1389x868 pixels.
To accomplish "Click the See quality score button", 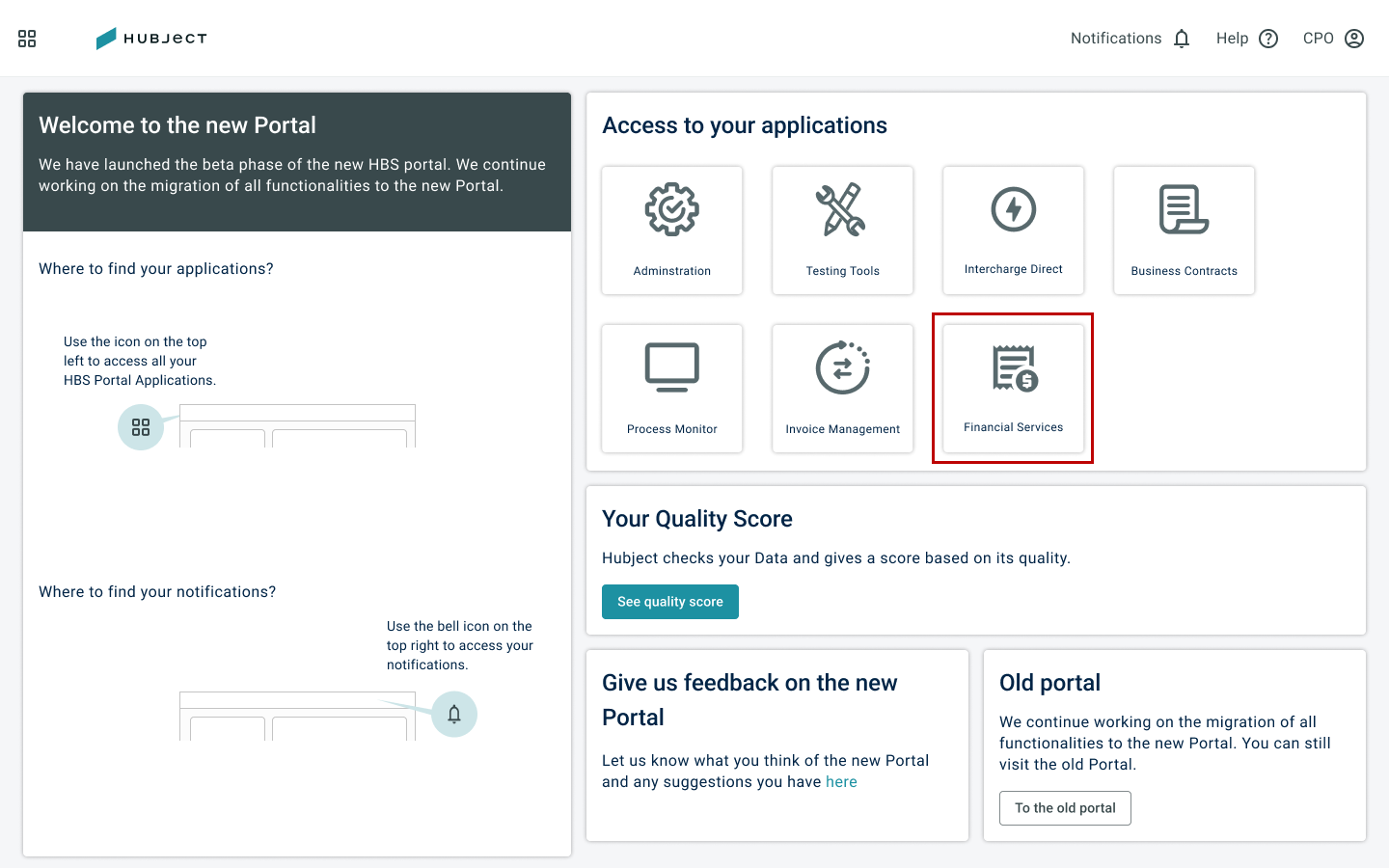I will click(x=670, y=602).
